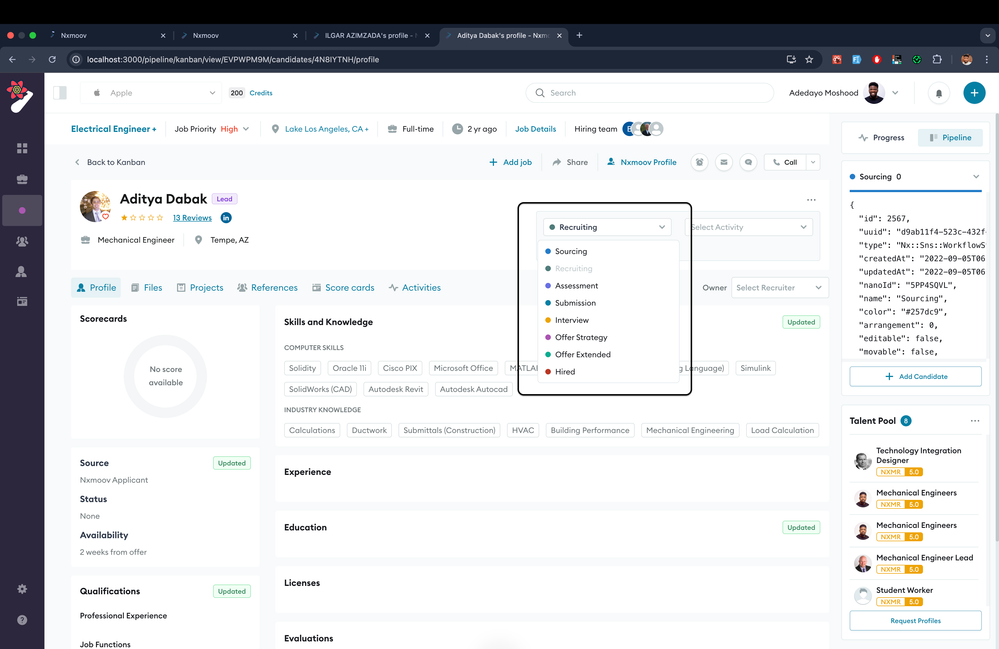Screen dimensions: 999x649
Task: Choose Interview from the stage list
Action: click(608, 320)
